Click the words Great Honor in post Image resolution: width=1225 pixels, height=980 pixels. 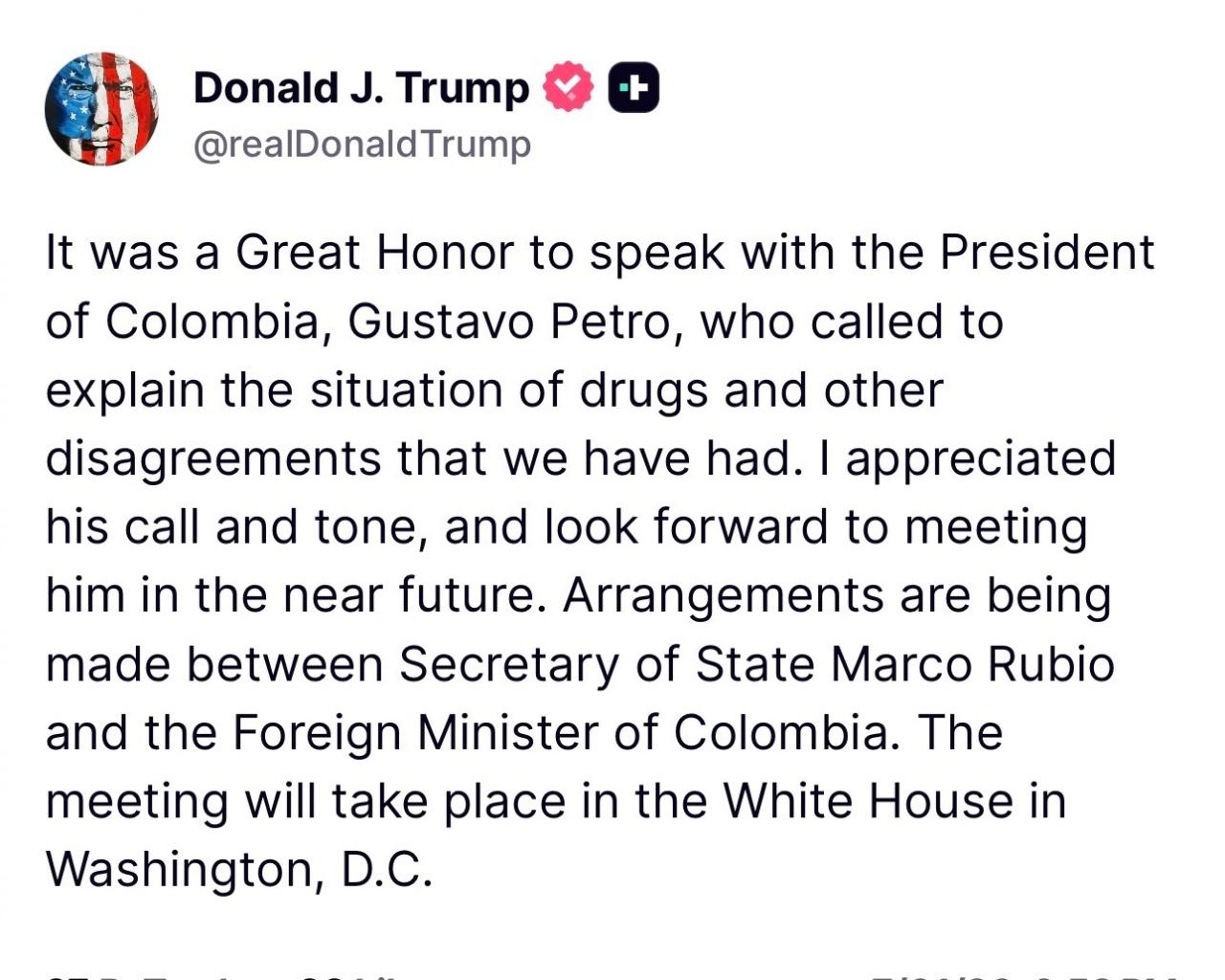pos(374,254)
